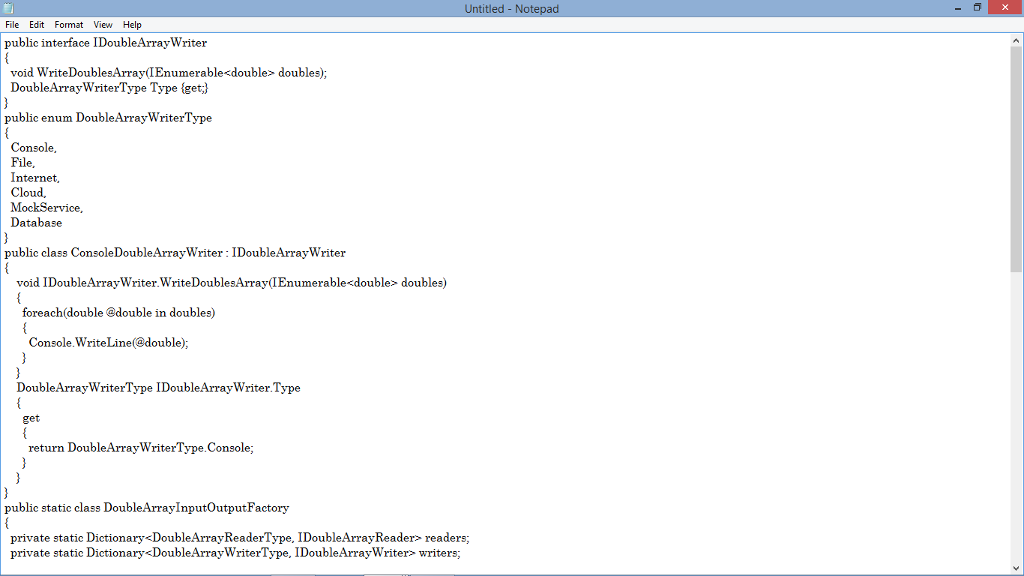Restore down the Notepad window
The height and width of the screenshot is (576, 1024).
(x=978, y=8)
